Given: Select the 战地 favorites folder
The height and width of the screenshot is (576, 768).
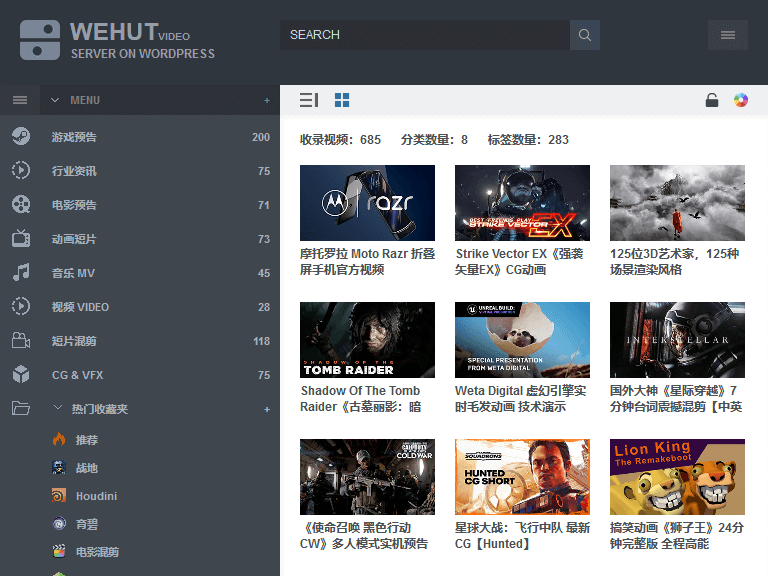Looking at the screenshot, I should pyautogui.click(x=87, y=468).
